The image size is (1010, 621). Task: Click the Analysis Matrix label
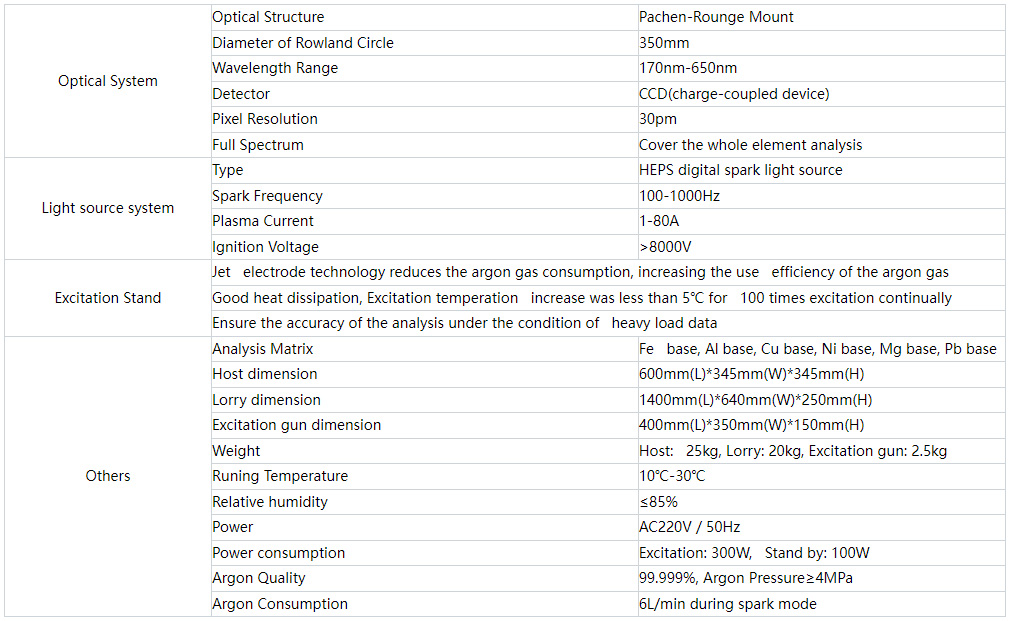(x=262, y=349)
